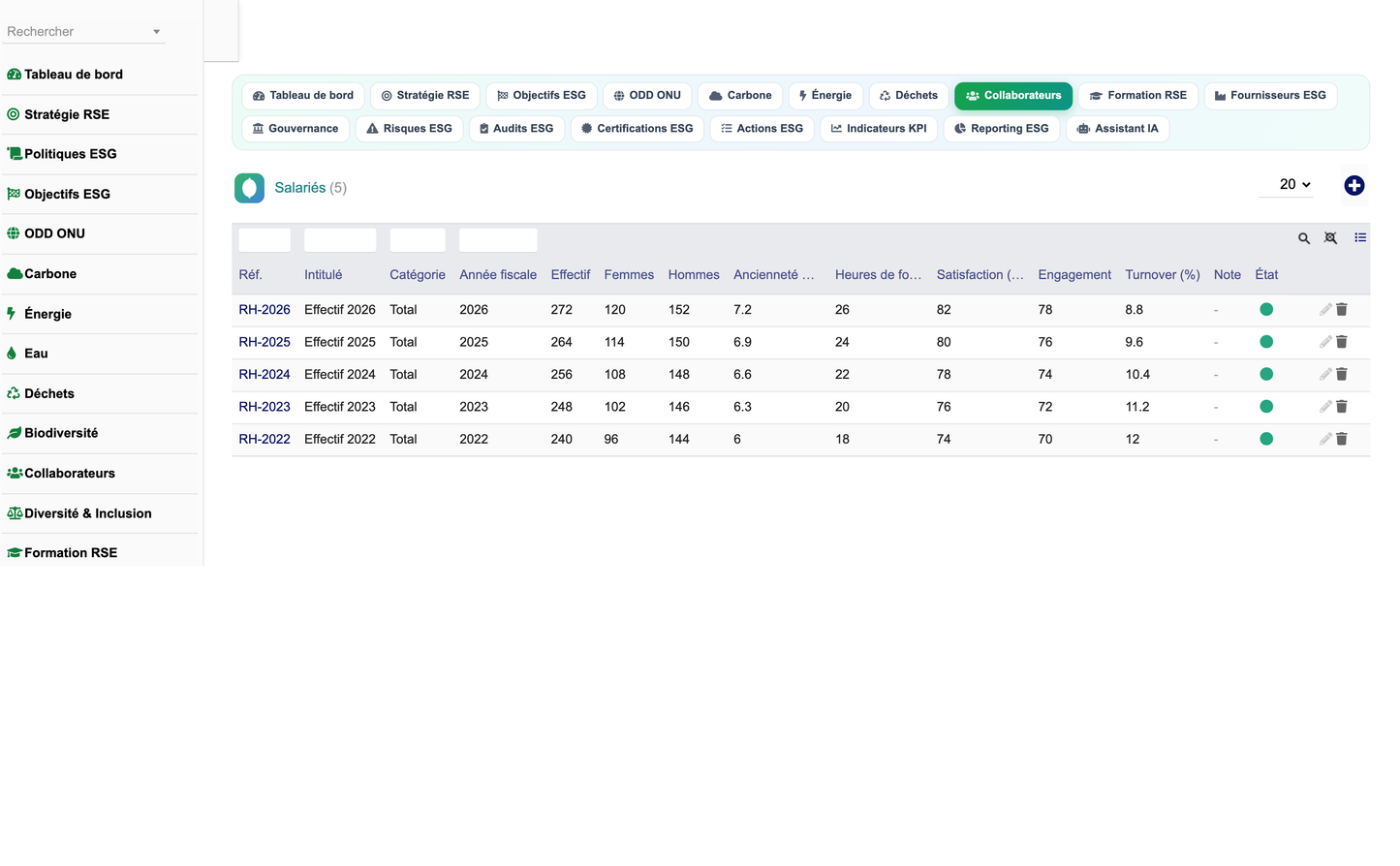Viewport: 1400px width, 866px height.
Task: Open the RH-2023 record link
Action: [x=264, y=407]
